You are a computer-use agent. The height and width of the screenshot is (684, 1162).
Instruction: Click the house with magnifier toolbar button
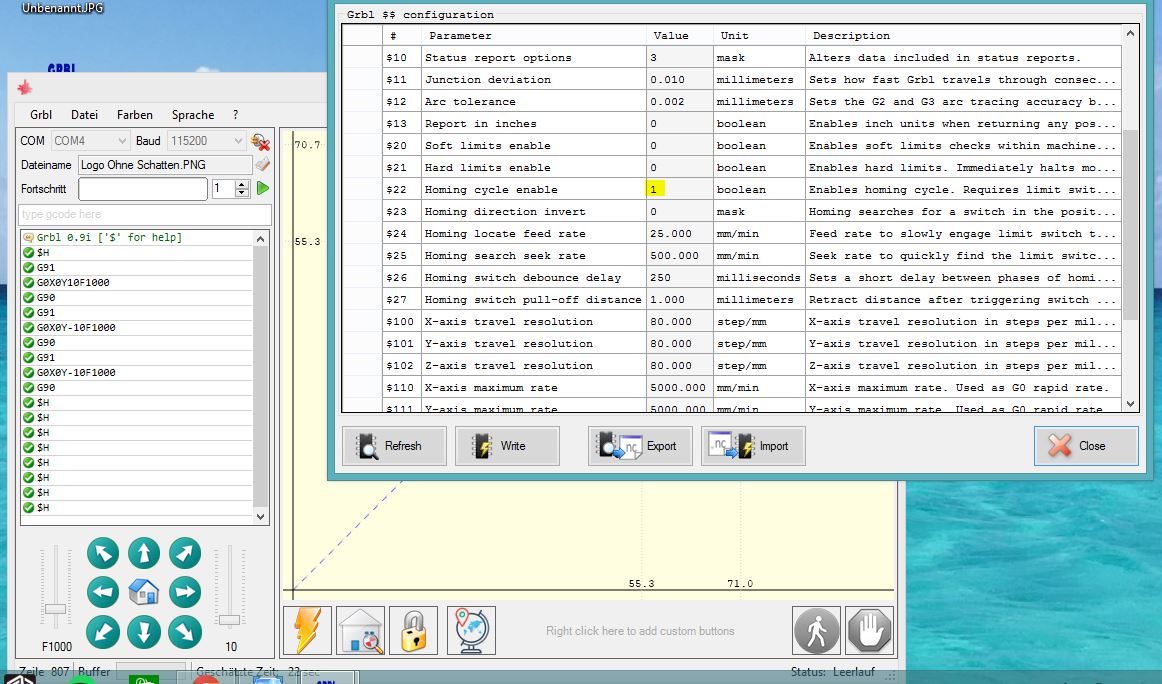(361, 631)
